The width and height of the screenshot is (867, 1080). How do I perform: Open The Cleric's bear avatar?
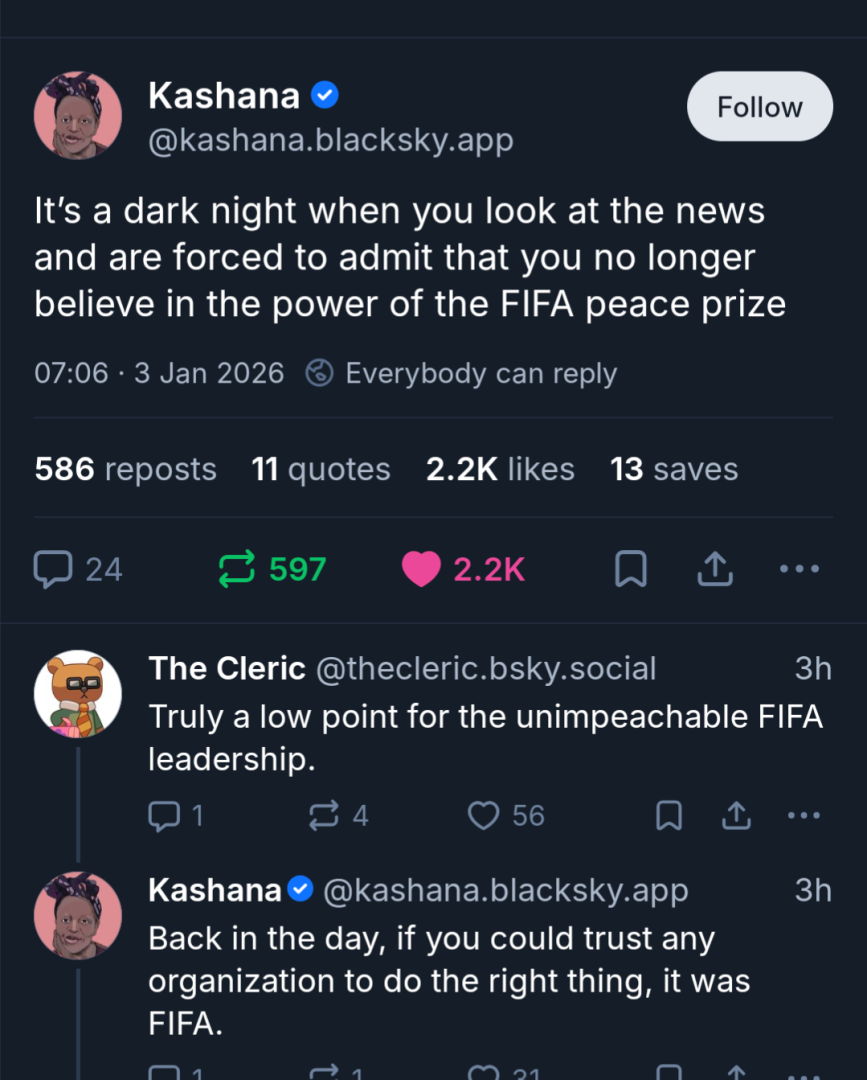[78, 693]
